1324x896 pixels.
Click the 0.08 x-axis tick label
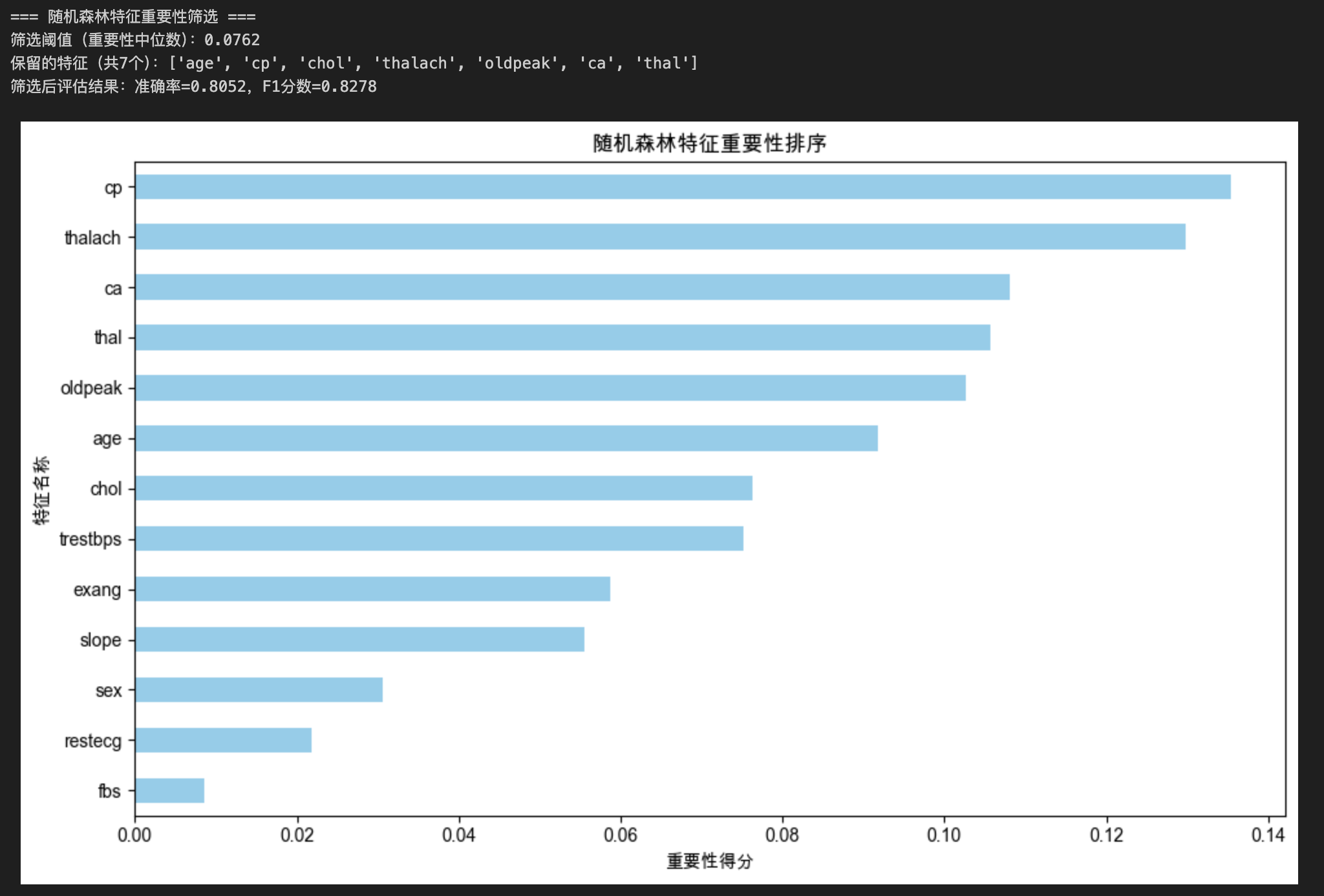(x=782, y=835)
